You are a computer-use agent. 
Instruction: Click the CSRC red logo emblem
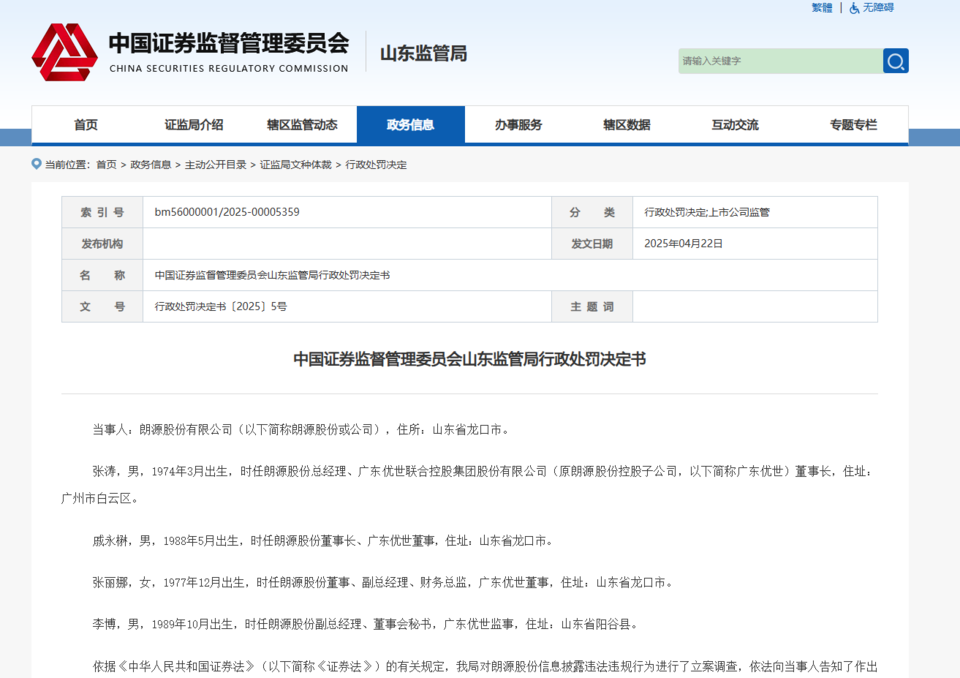[x=64, y=52]
